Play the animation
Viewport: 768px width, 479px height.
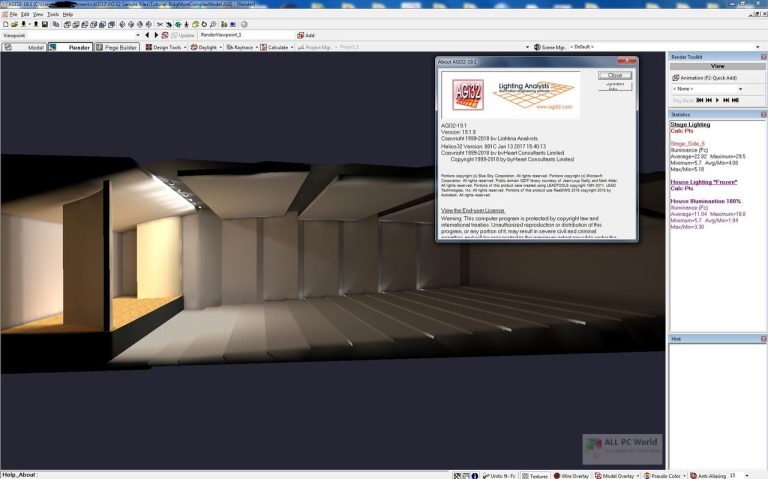718,100
